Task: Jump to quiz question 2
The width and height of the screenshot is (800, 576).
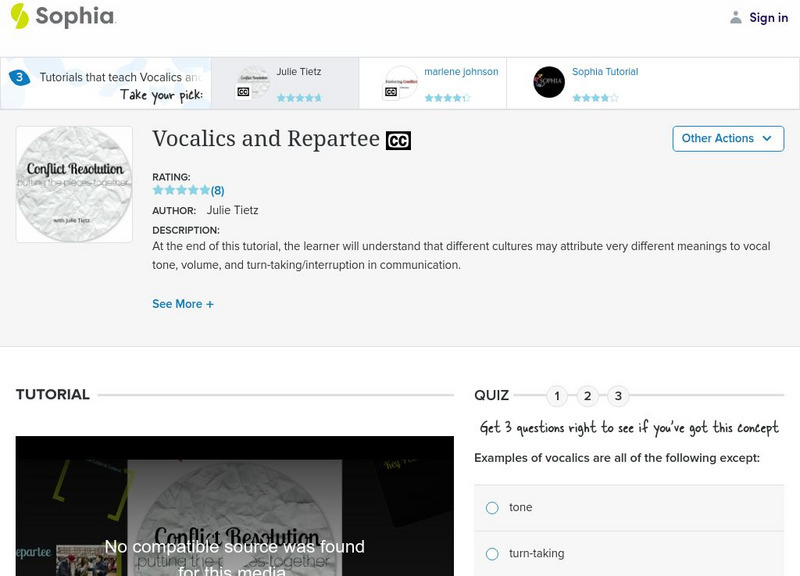Action: click(587, 395)
